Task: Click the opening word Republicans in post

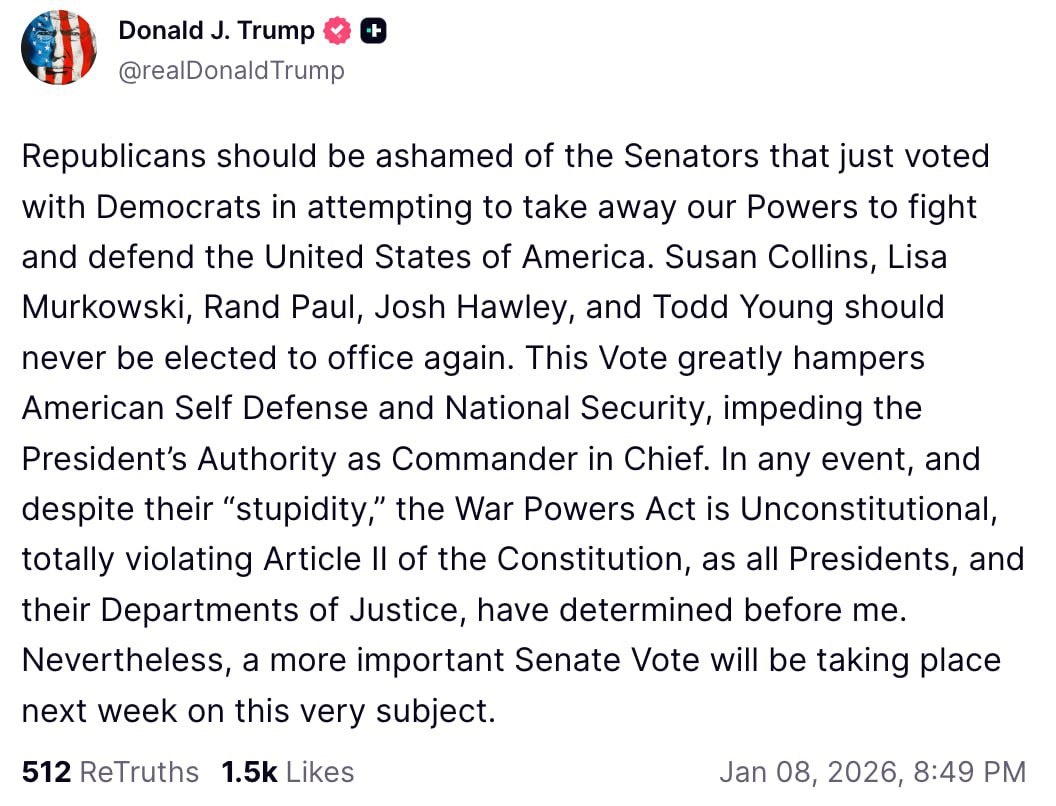Action: 114,156
